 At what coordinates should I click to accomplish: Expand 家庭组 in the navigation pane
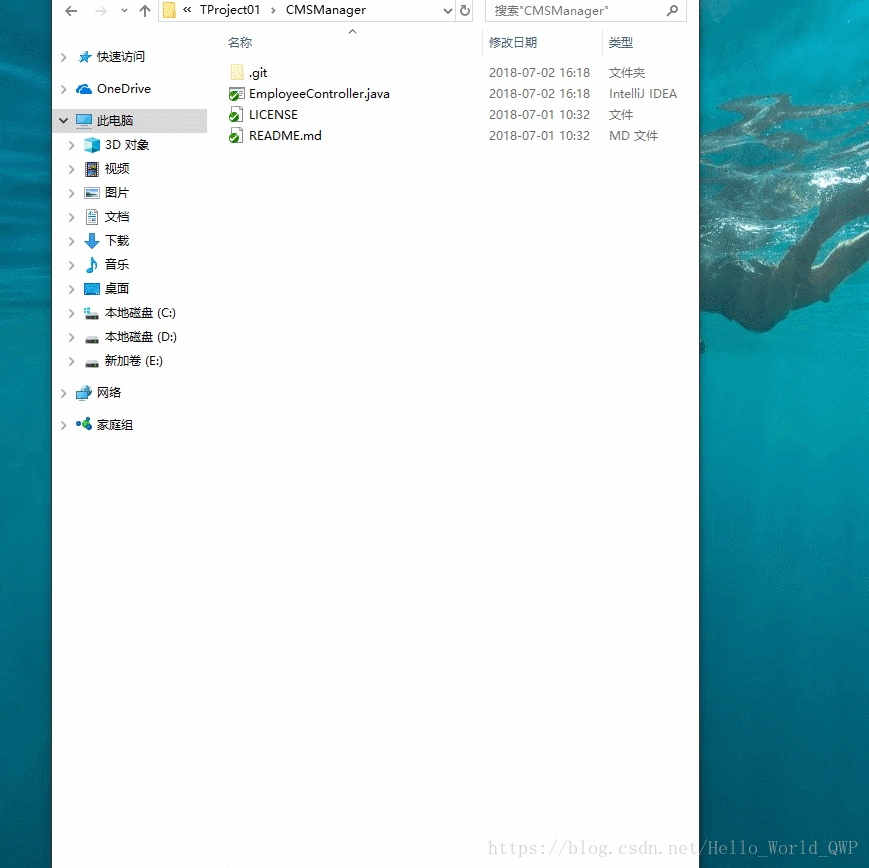point(64,425)
